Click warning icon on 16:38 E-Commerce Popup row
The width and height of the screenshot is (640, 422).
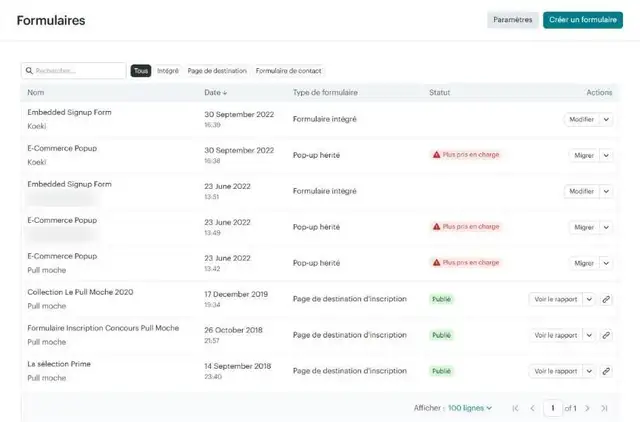point(436,155)
